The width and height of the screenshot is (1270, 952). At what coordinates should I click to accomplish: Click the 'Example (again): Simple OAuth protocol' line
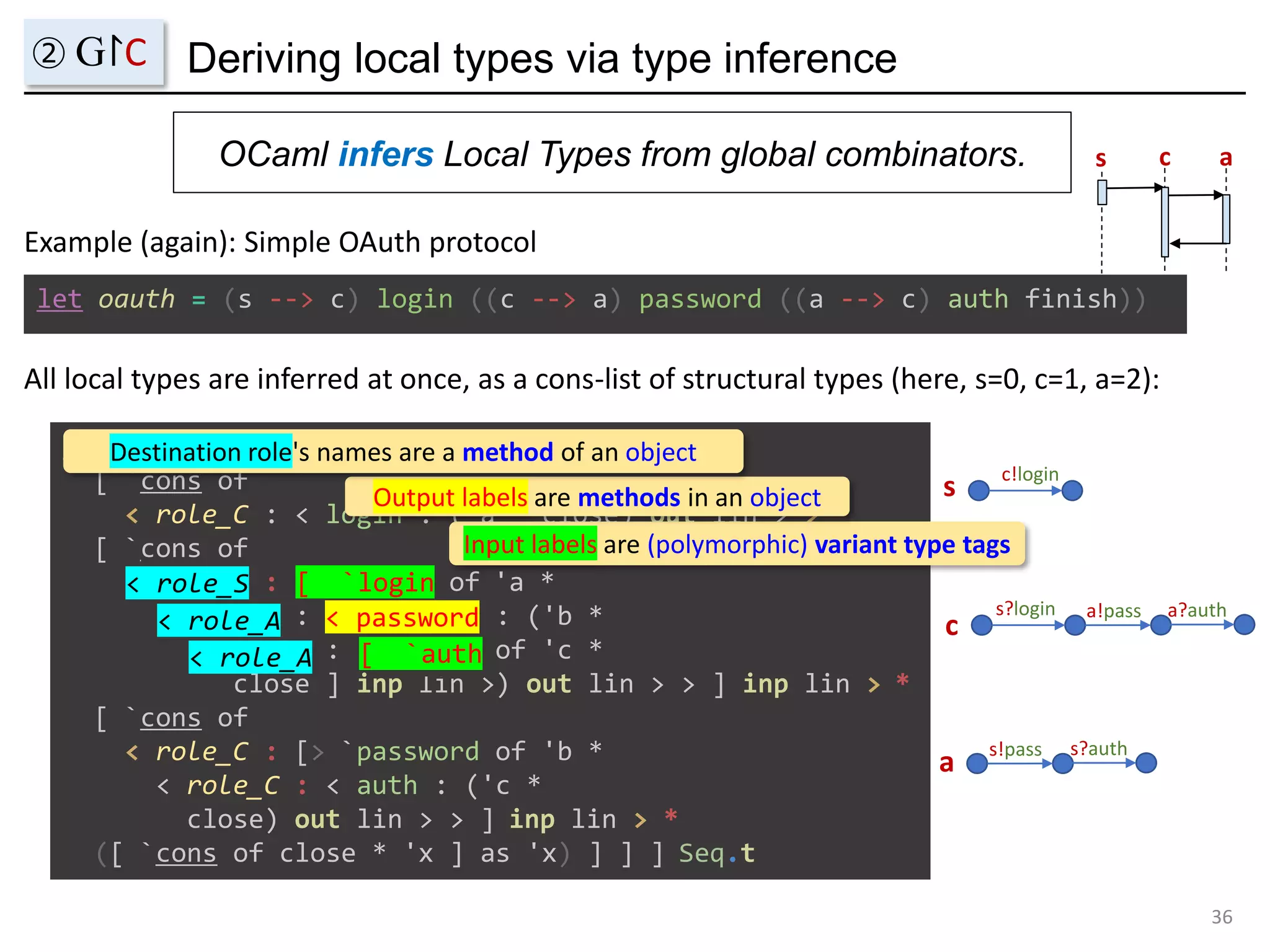pos(280,242)
